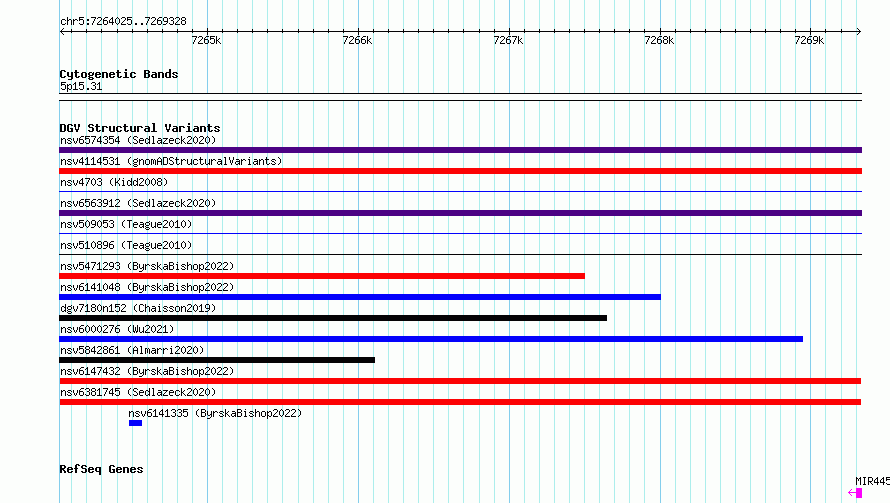Click the nsv6563912 purple variant bar
The width and height of the screenshot is (890, 503).
460,213
